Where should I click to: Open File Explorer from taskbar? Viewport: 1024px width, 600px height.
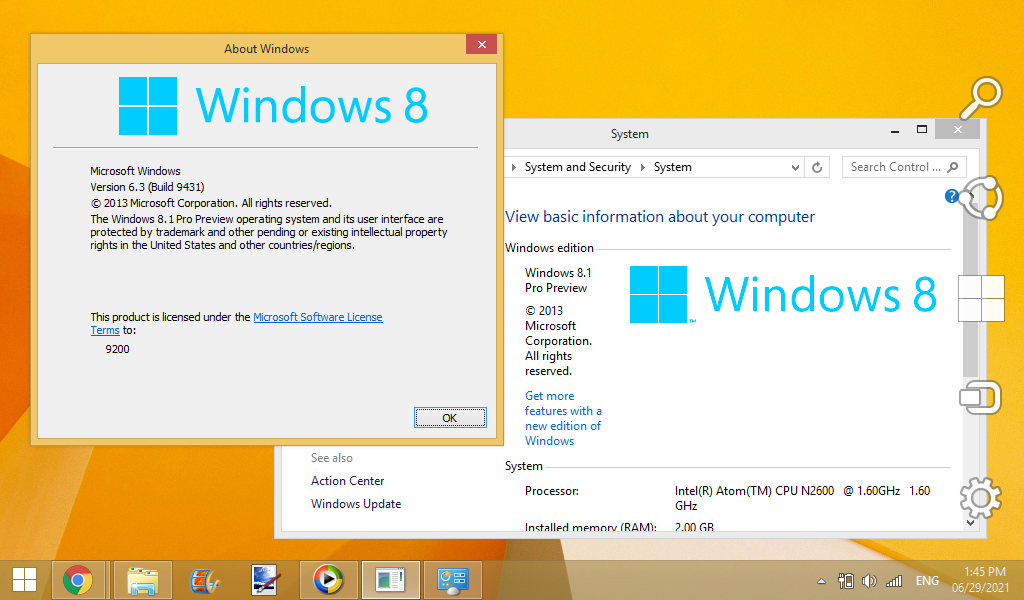(x=143, y=580)
